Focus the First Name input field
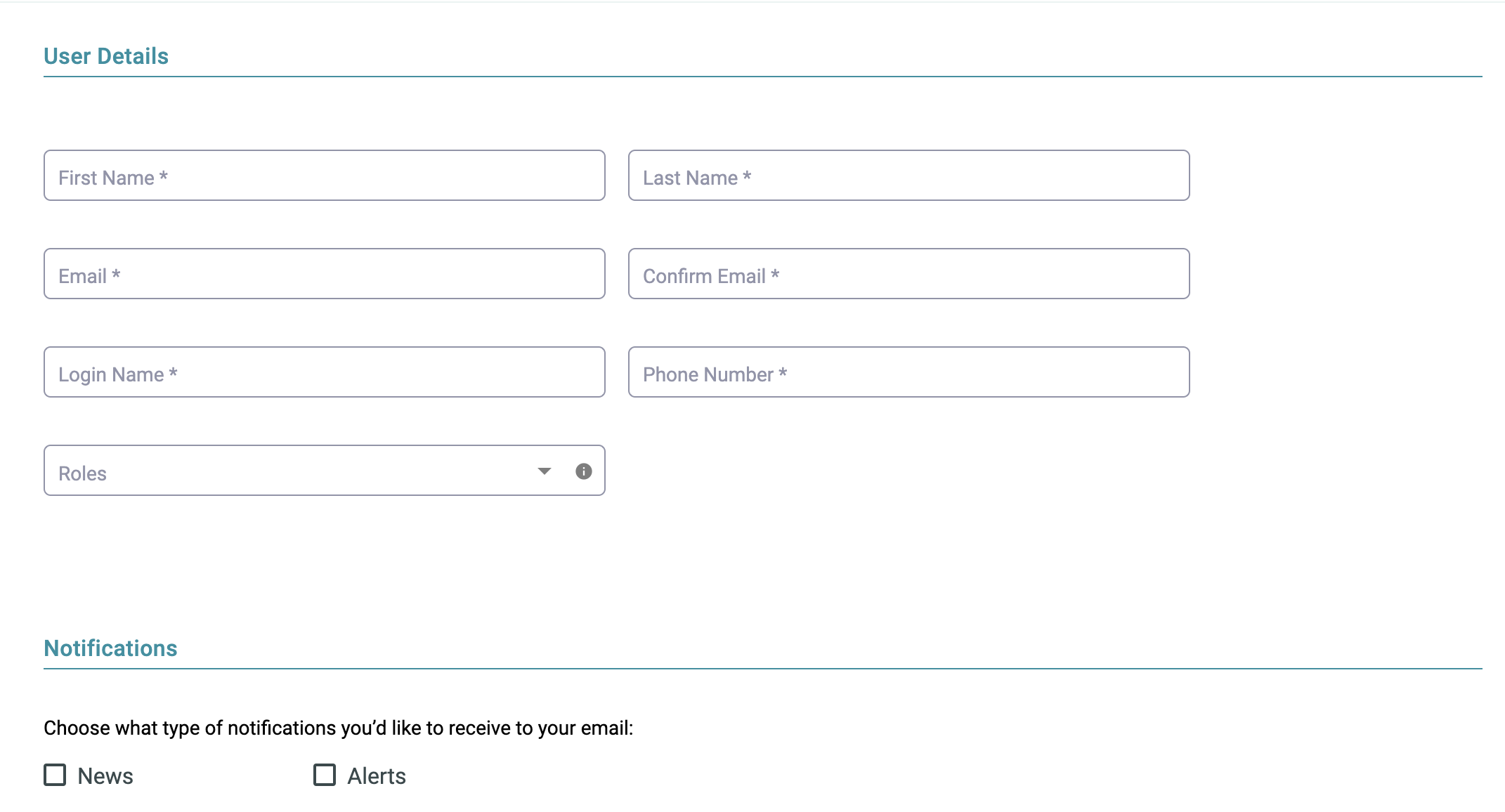The image size is (1505, 812). 324,176
